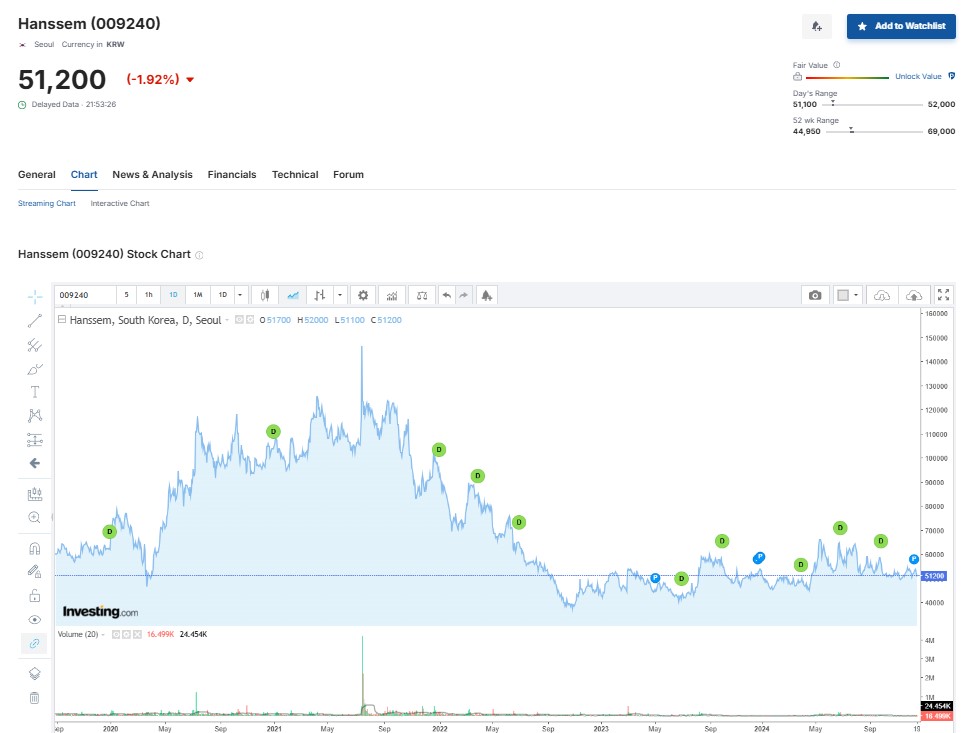Open the Technical tab
This screenshot has height=733, width=962.
295,175
